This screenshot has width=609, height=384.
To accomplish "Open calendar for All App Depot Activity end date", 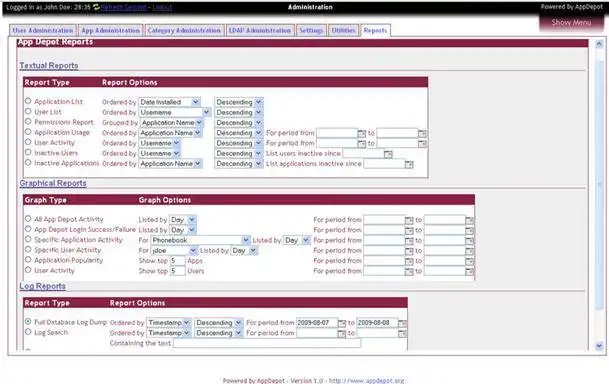I will [x=469, y=220].
